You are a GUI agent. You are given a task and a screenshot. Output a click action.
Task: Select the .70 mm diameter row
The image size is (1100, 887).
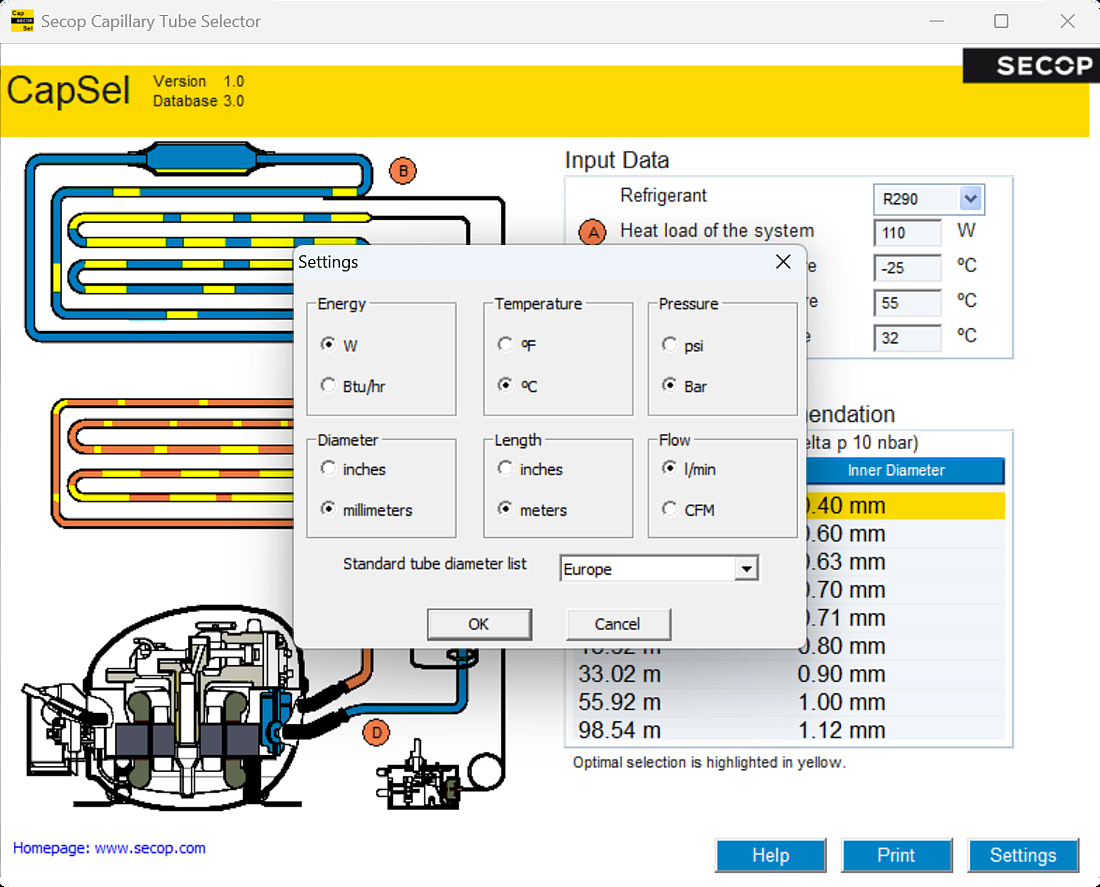coord(905,589)
